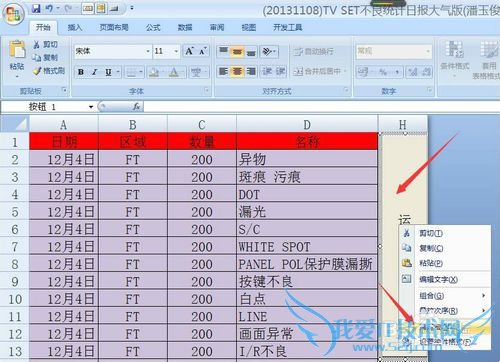This screenshot has width=500, height=362.
Task: Align text left
Action: [x=223, y=71]
